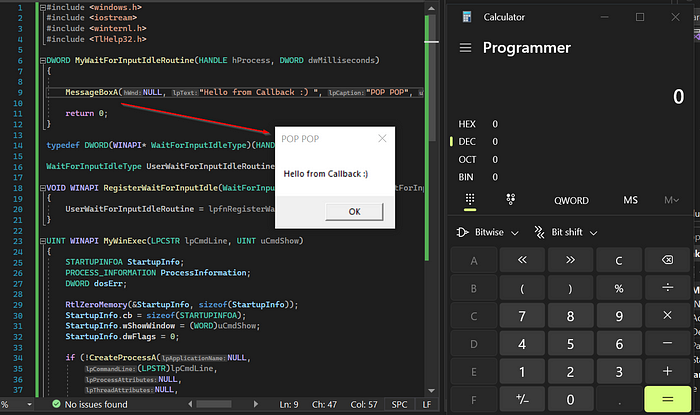Viewport: 700px width, 415px height.
Task: Click the percent modulo key
Action: (619, 288)
